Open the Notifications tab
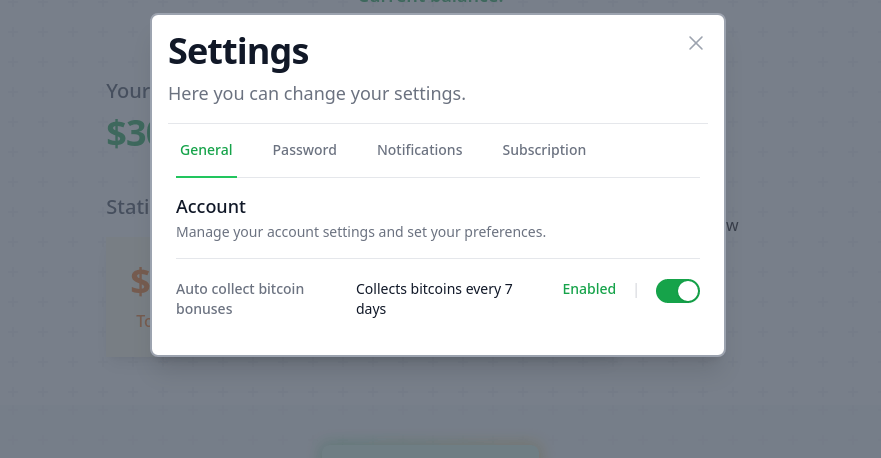 tap(419, 150)
